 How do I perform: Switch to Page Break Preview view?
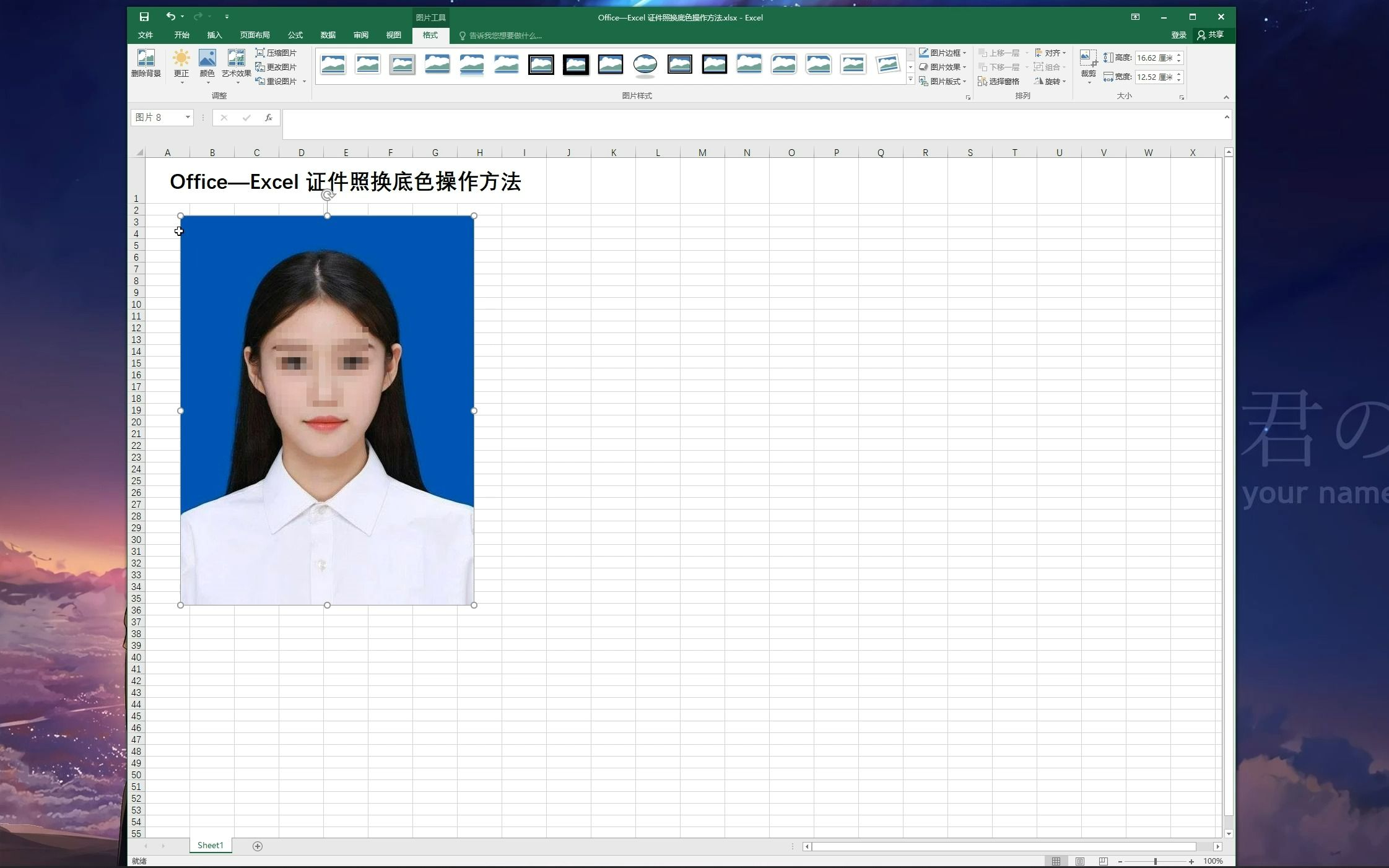pos(1104,861)
